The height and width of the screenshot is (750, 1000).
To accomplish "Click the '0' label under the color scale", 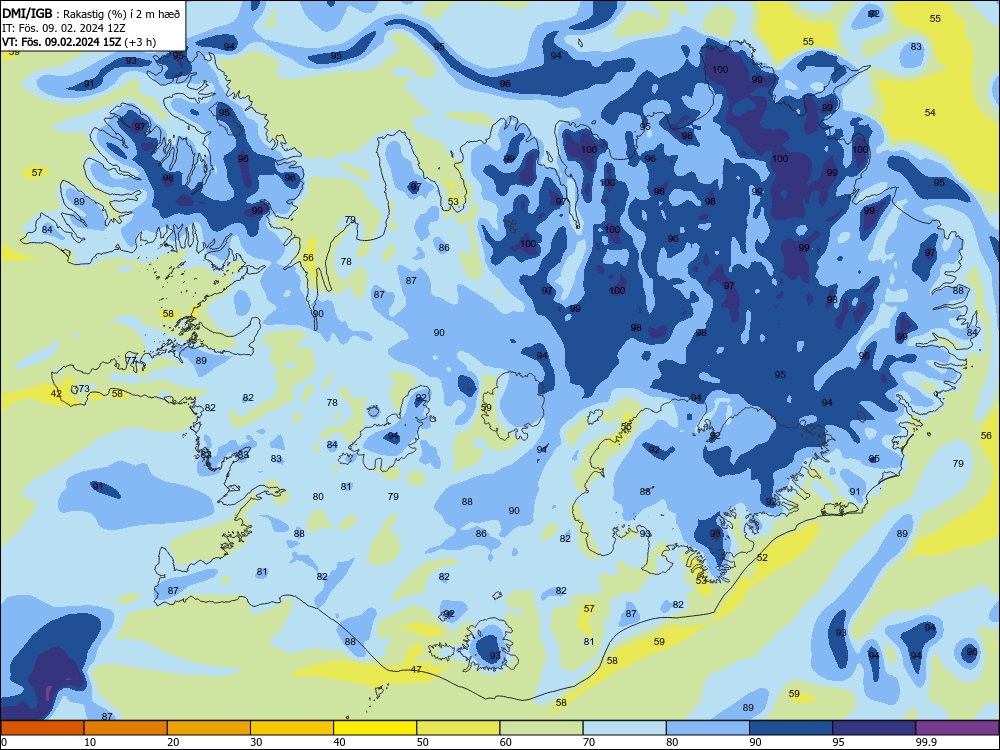I will pyautogui.click(x=4, y=742).
